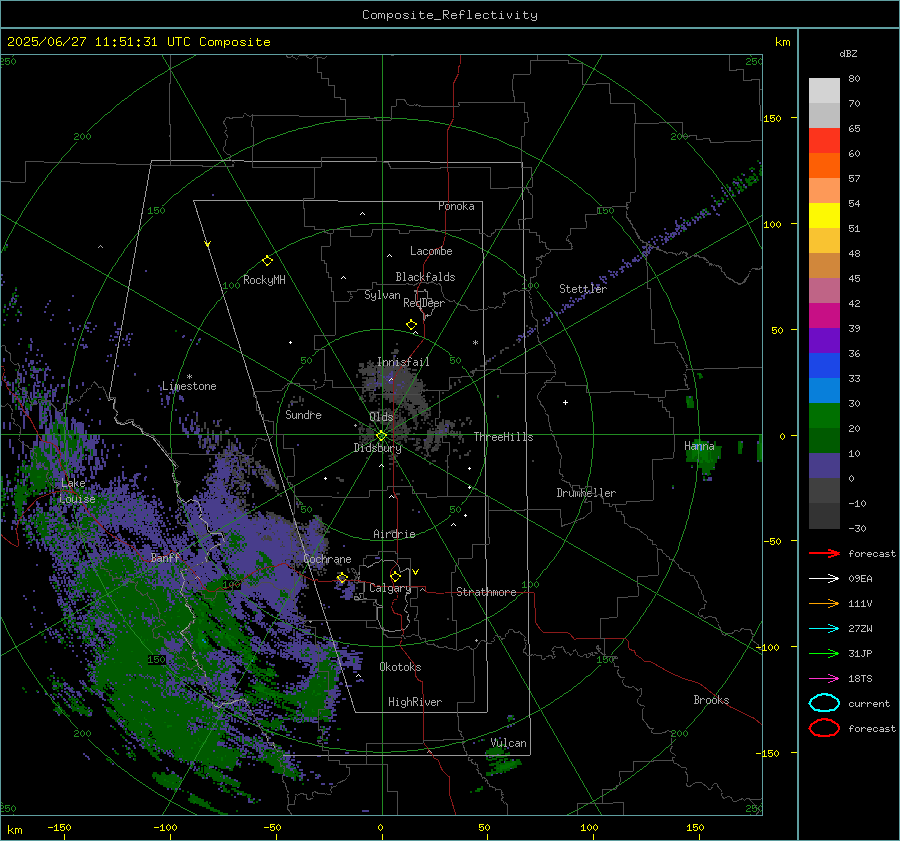The image size is (900, 841).
Task: Click the Vulcan town label
Action: coord(508,743)
